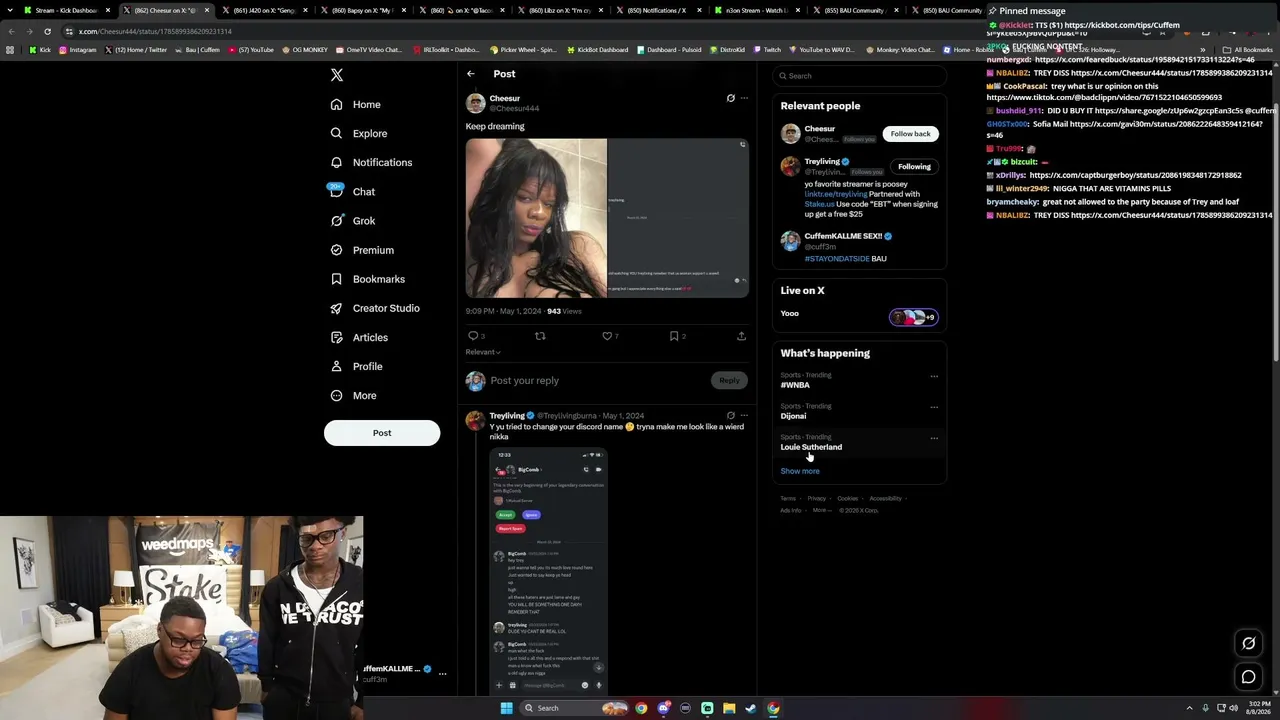
Task: Switch to the Kick Dashboard stream tab
Action: coord(66,10)
